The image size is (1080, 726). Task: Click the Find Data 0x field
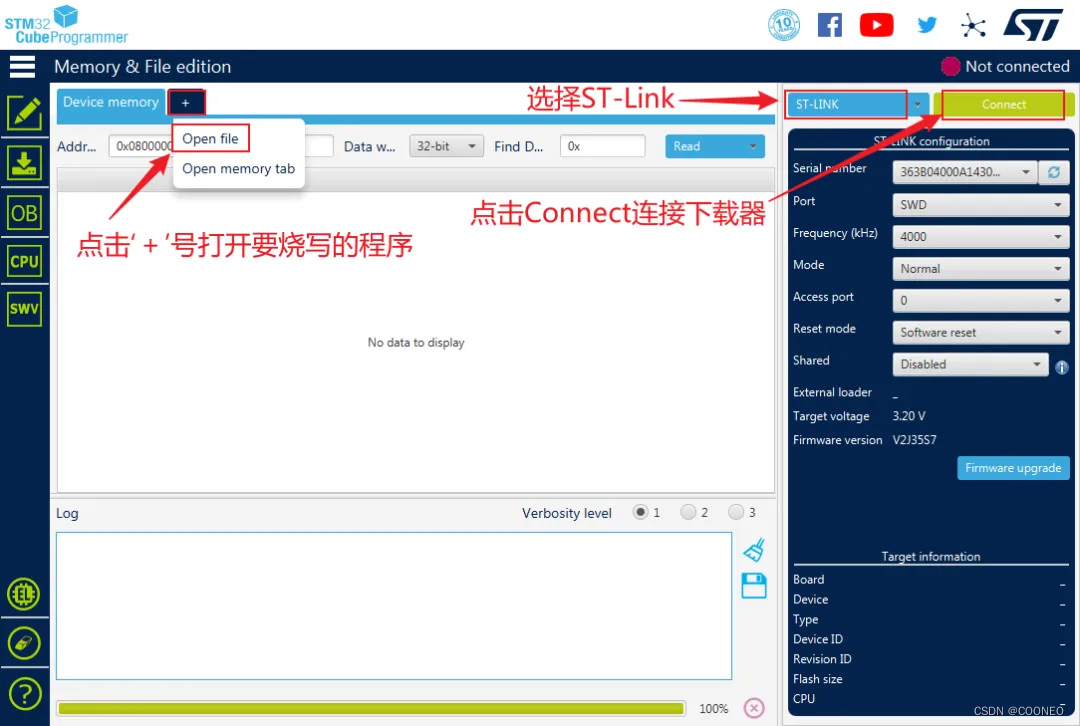603,146
